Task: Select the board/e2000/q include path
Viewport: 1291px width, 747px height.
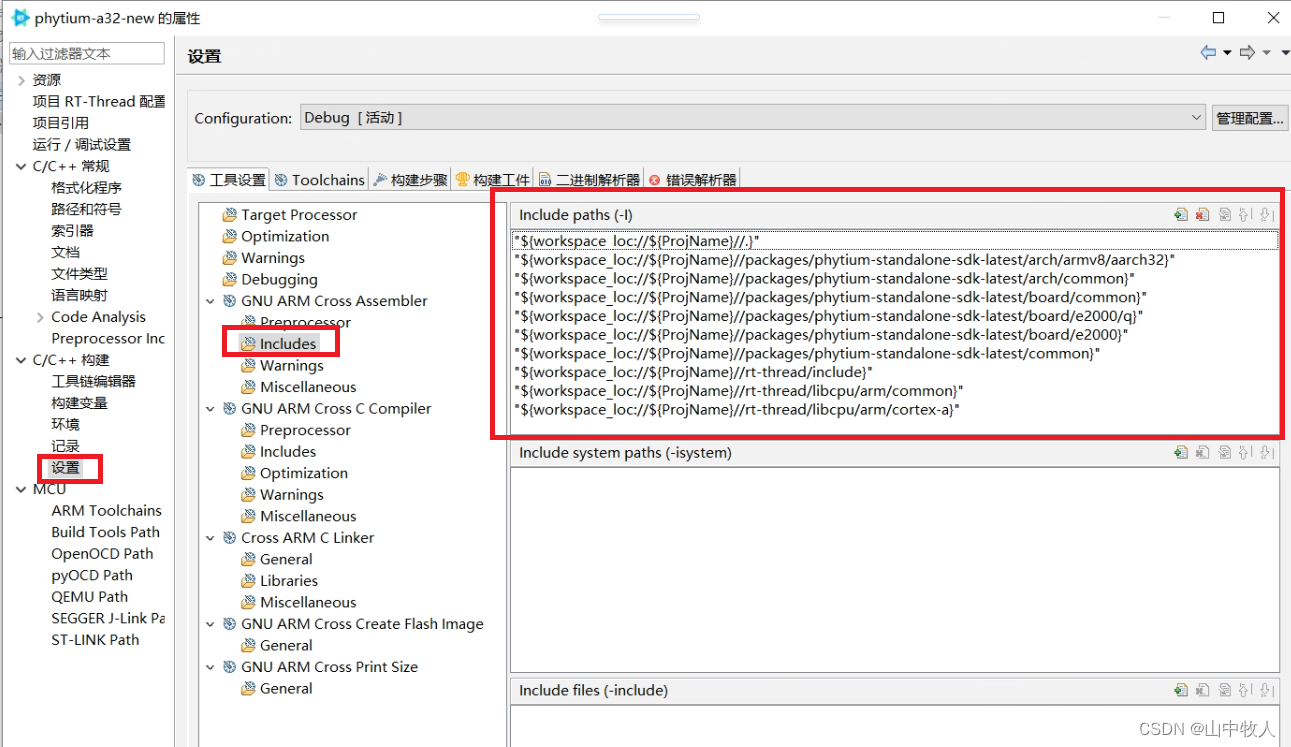Action: click(828, 316)
